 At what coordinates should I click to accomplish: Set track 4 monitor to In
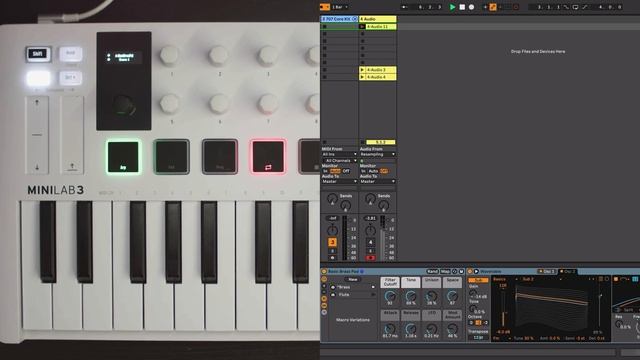pos(363,171)
